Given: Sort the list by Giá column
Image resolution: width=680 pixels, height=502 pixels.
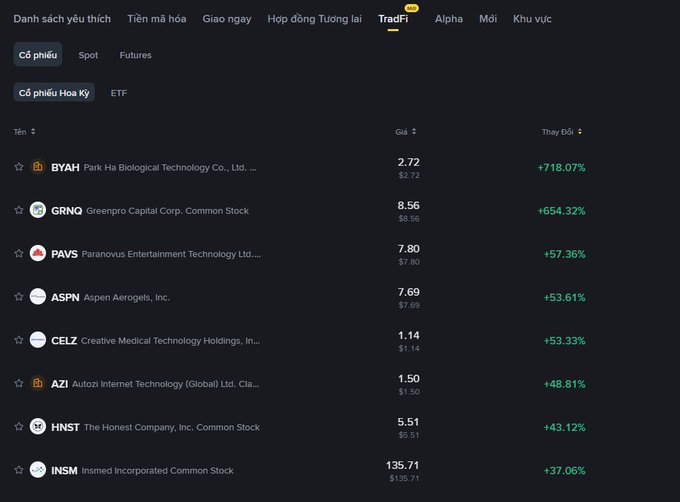Looking at the screenshot, I should pyautogui.click(x=406, y=132).
